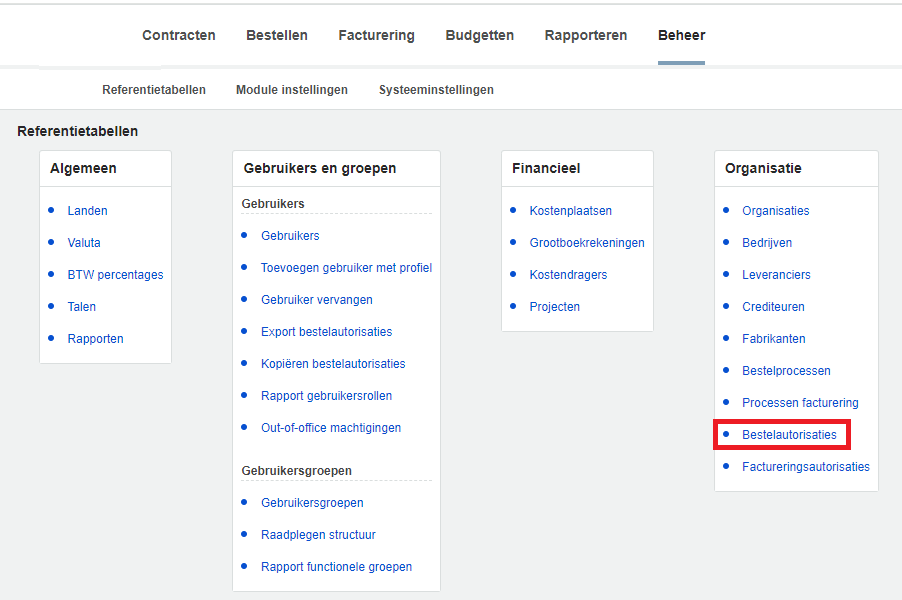The image size is (902, 600).
Task: Switch to the Contracten tab
Action: tap(179, 35)
